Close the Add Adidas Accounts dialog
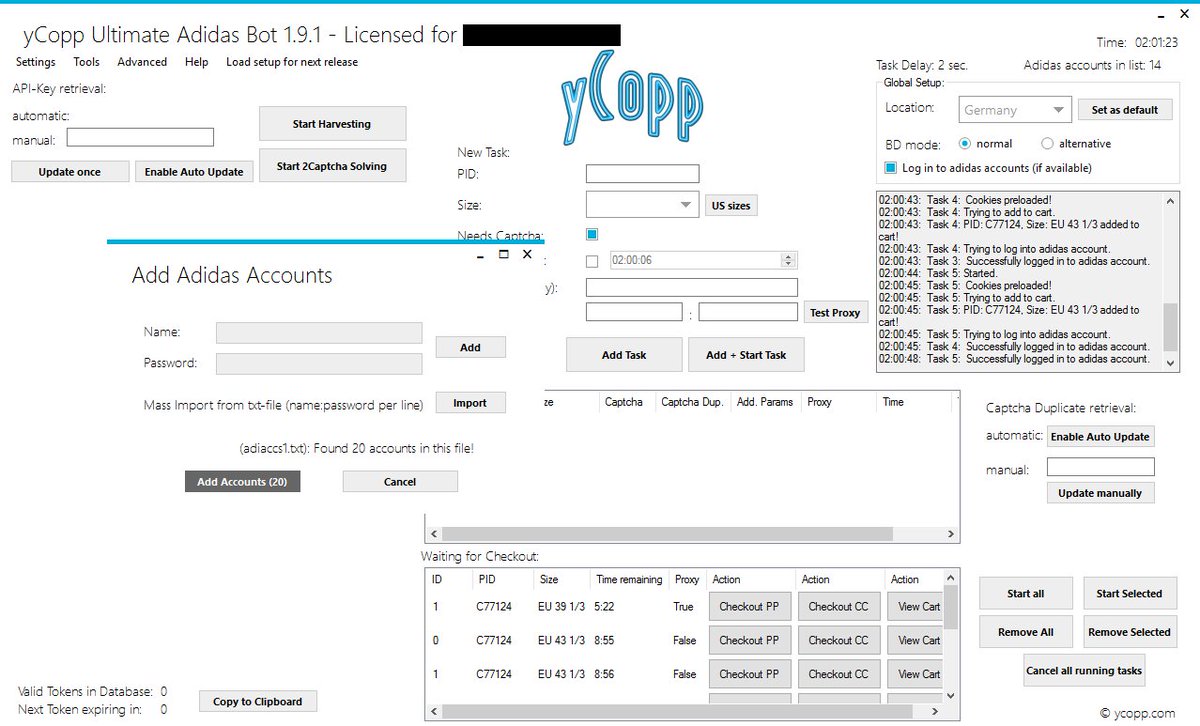The image size is (1200, 726). point(528,255)
